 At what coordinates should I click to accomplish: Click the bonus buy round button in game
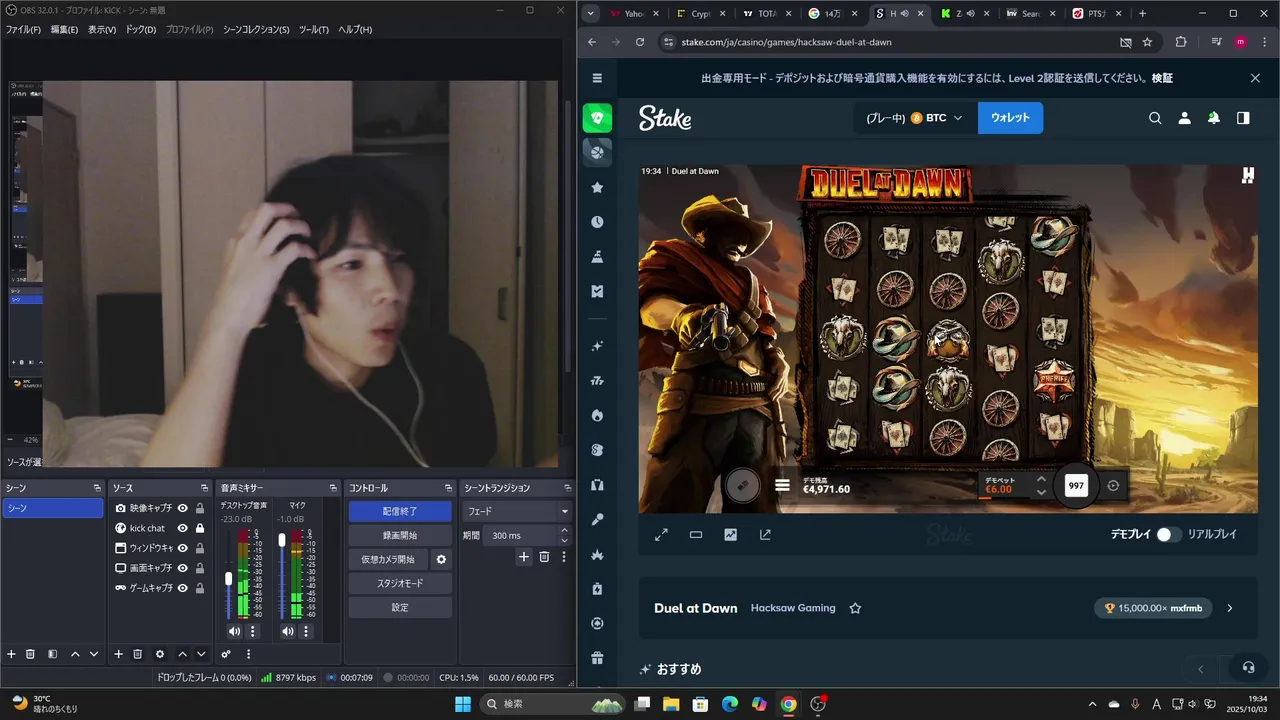742,485
